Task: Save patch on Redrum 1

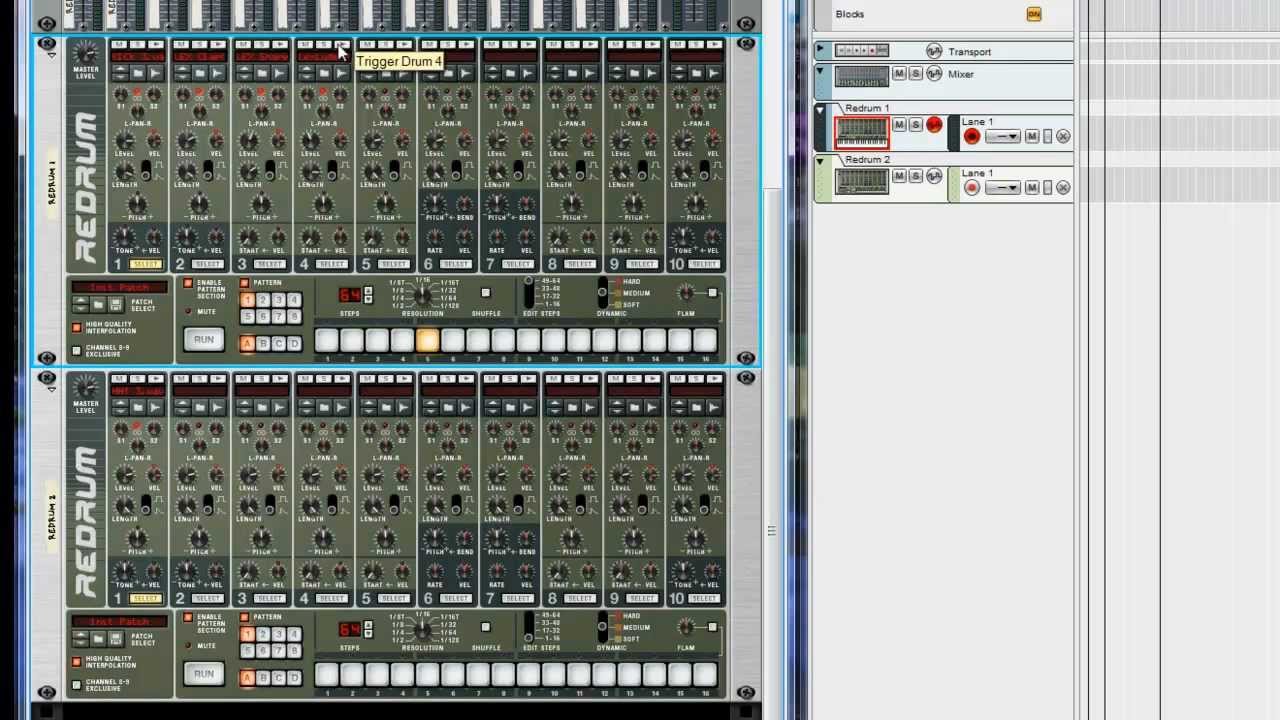Action: click(x=116, y=304)
